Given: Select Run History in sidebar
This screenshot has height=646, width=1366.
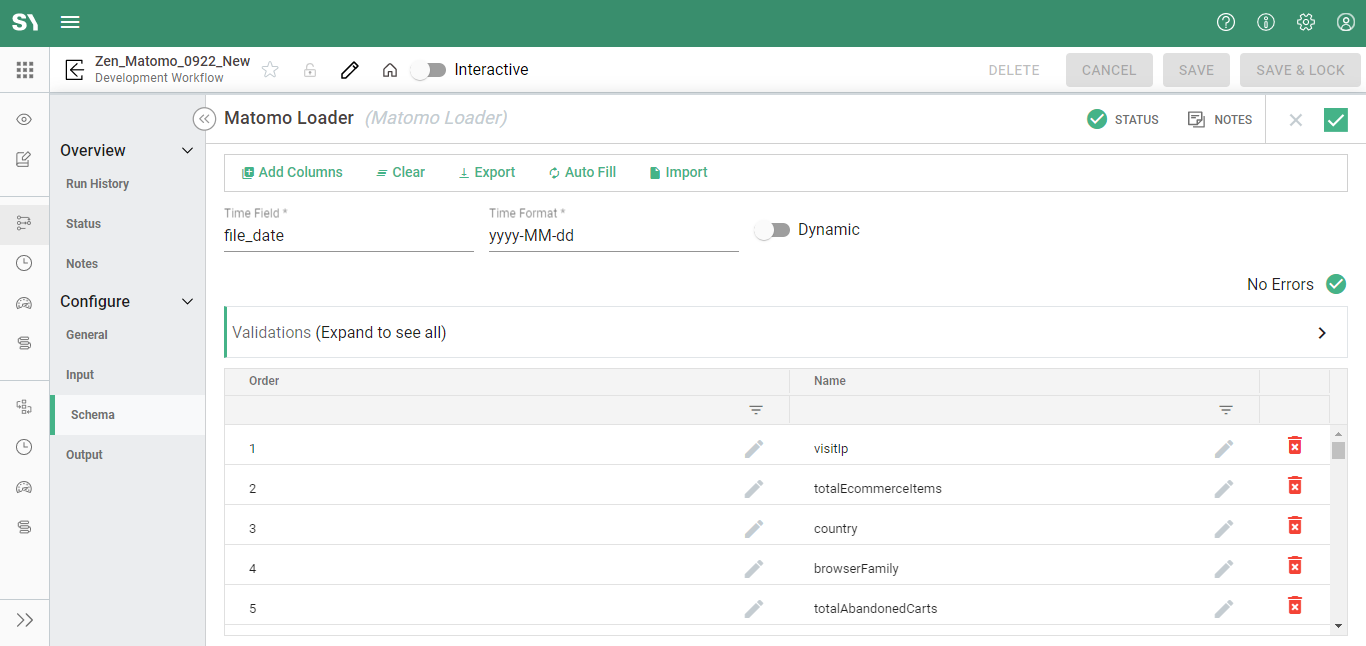Looking at the screenshot, I should click(97, 184).
